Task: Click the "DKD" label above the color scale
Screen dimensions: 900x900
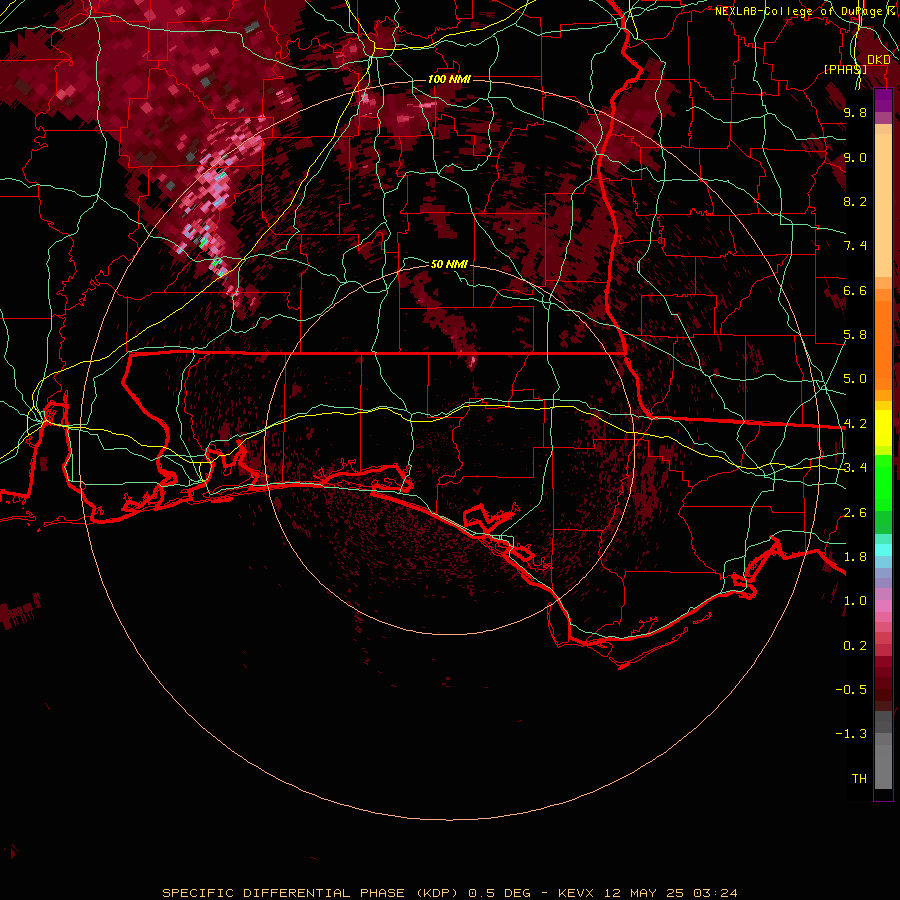Action: tap(879, 60)
